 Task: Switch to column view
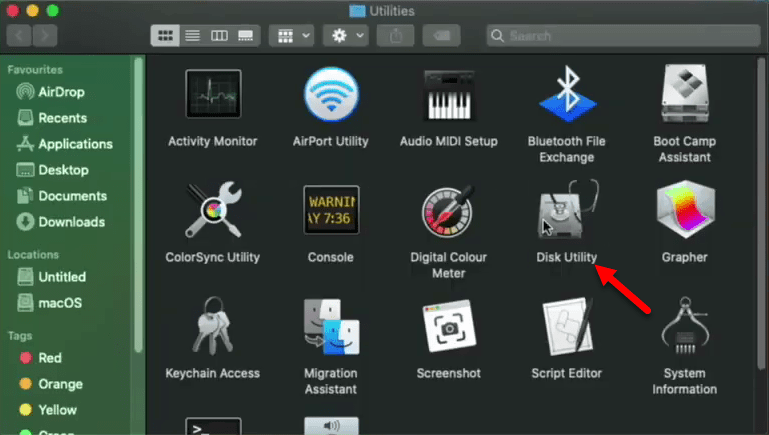click(x=219, y=35)
